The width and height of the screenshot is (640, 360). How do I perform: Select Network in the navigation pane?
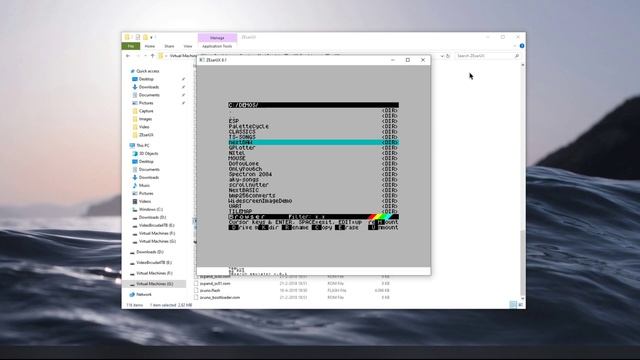pos(144,294)
